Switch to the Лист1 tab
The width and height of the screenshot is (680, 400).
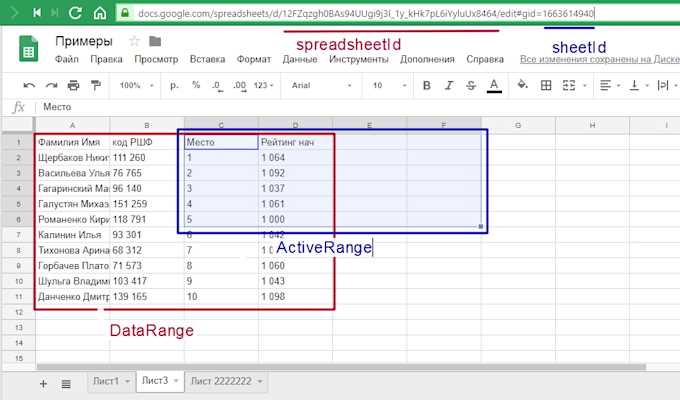coord(106,381)
